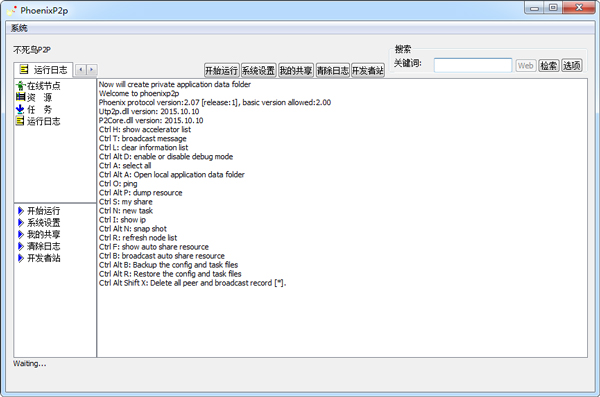
Task: Select log line 'Ctrl Alt D: enable or disable debug mode'
Action: [166, 157]
